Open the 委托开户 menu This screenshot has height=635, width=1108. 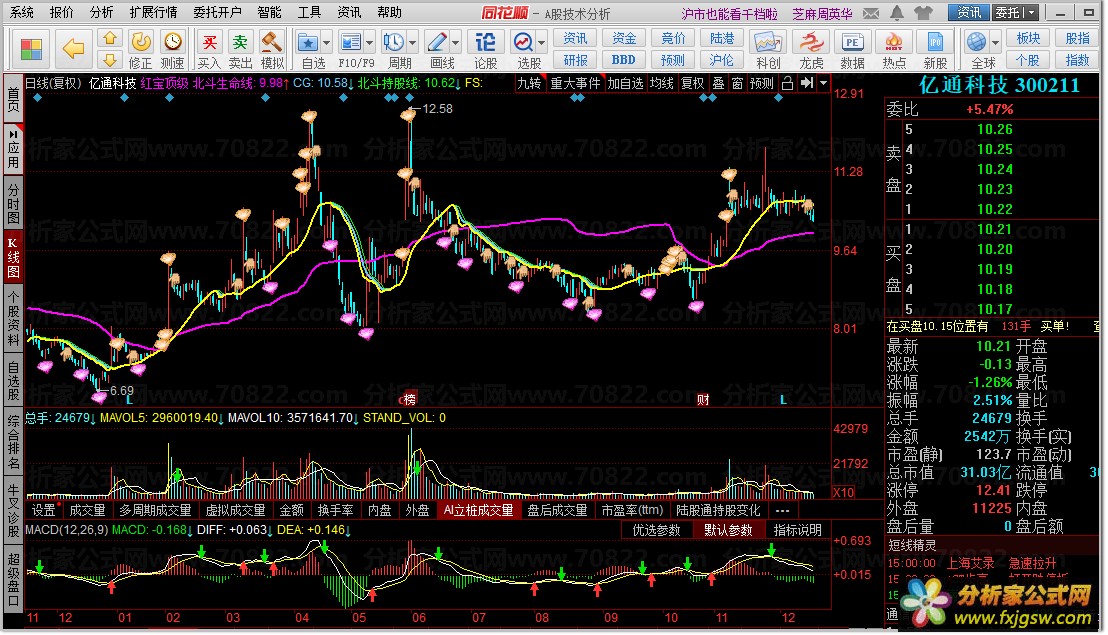[x=218, y=13]
